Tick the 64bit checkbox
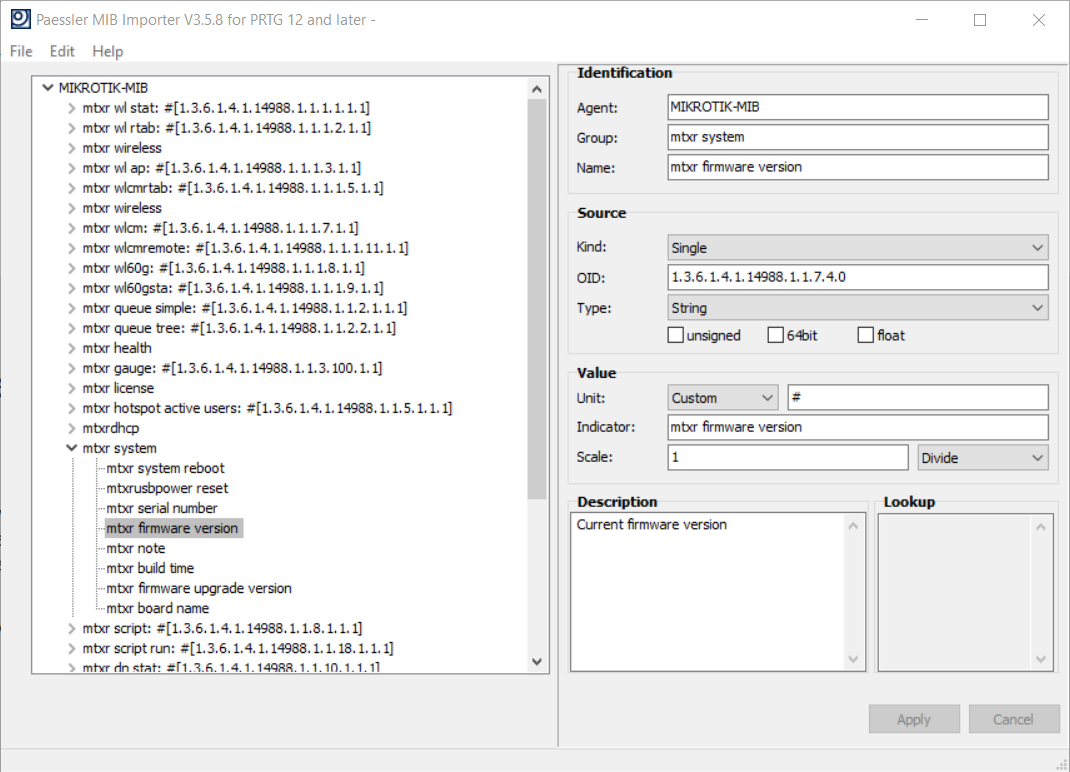Viewport: 1070px width, 772px height. (x=776, y=336)
